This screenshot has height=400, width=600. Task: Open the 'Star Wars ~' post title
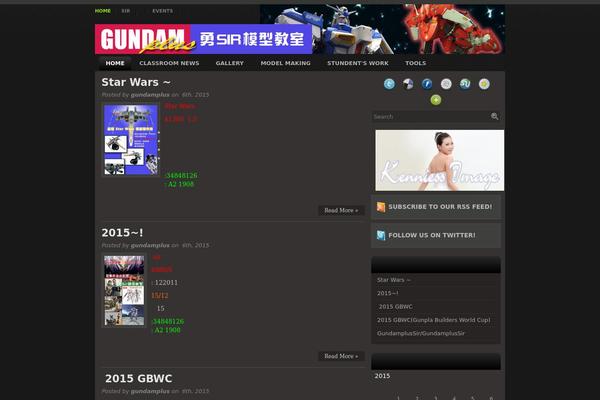136,82
